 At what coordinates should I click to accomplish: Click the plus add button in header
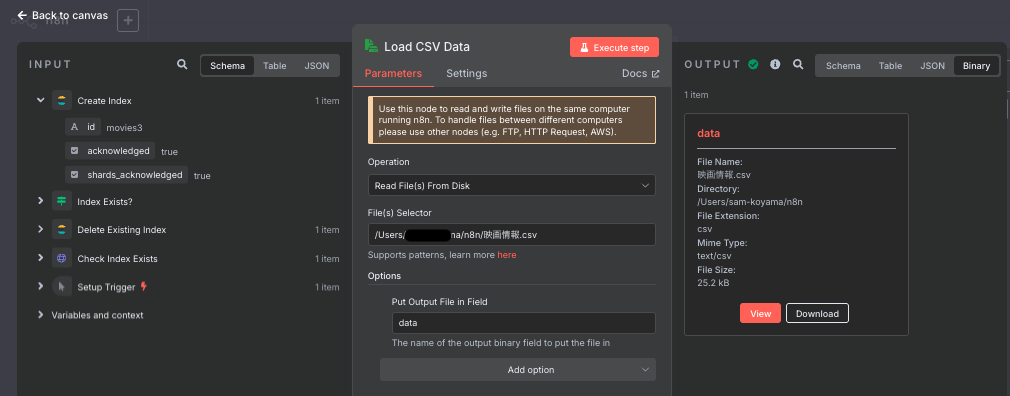coord(128,21)
